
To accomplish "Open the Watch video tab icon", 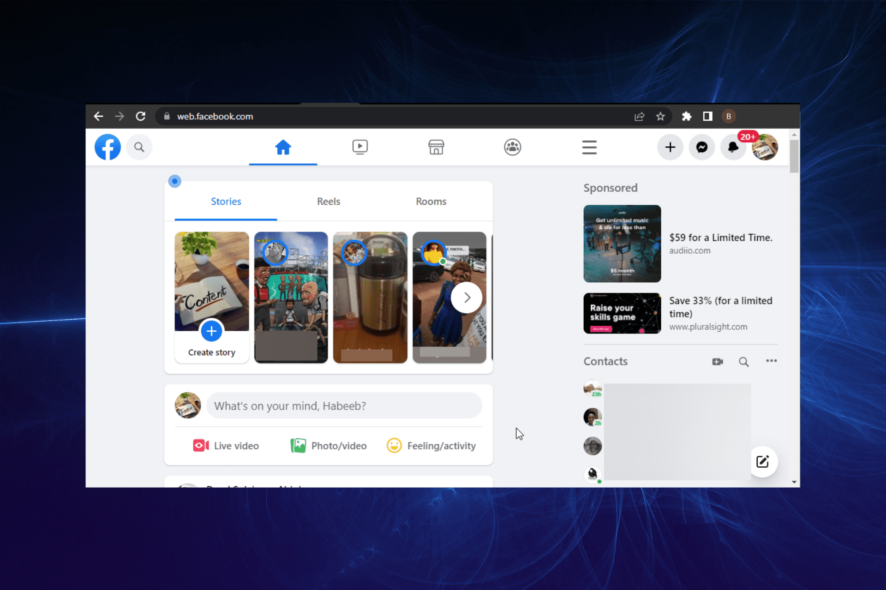I will 360,148.
